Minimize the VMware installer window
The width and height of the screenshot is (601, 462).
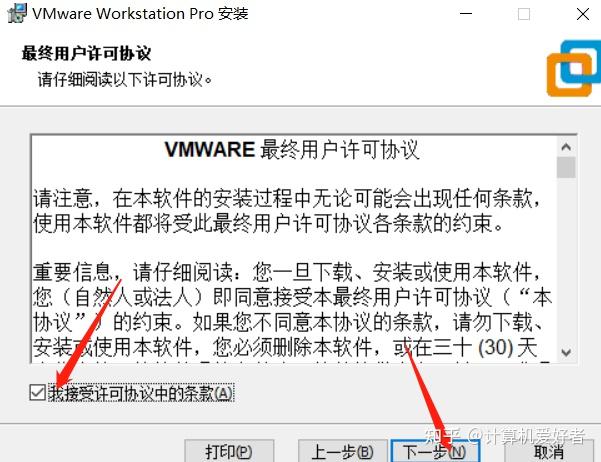(x=466, y=14)
